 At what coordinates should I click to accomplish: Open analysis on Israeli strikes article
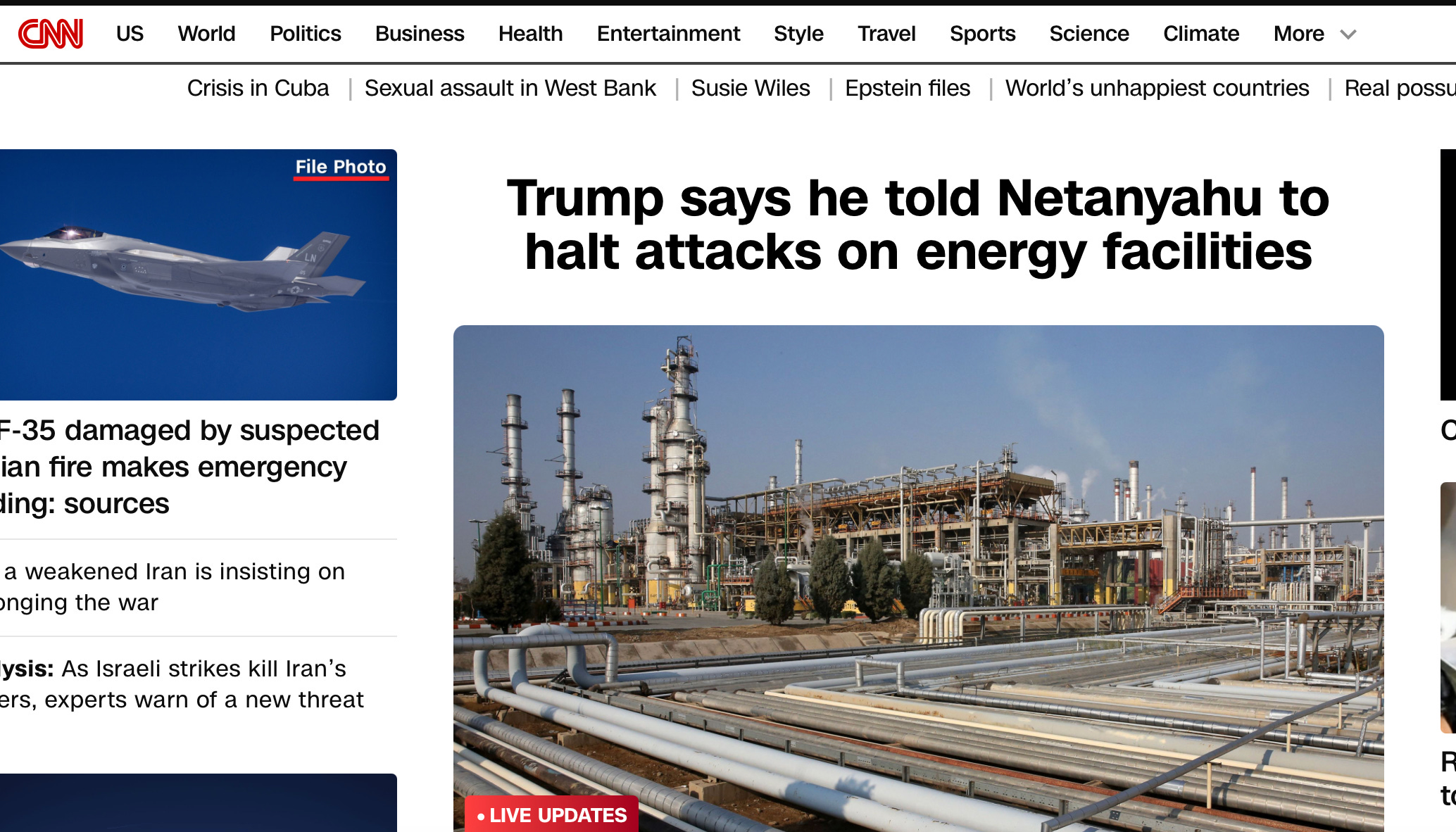[x=182, y=684]
